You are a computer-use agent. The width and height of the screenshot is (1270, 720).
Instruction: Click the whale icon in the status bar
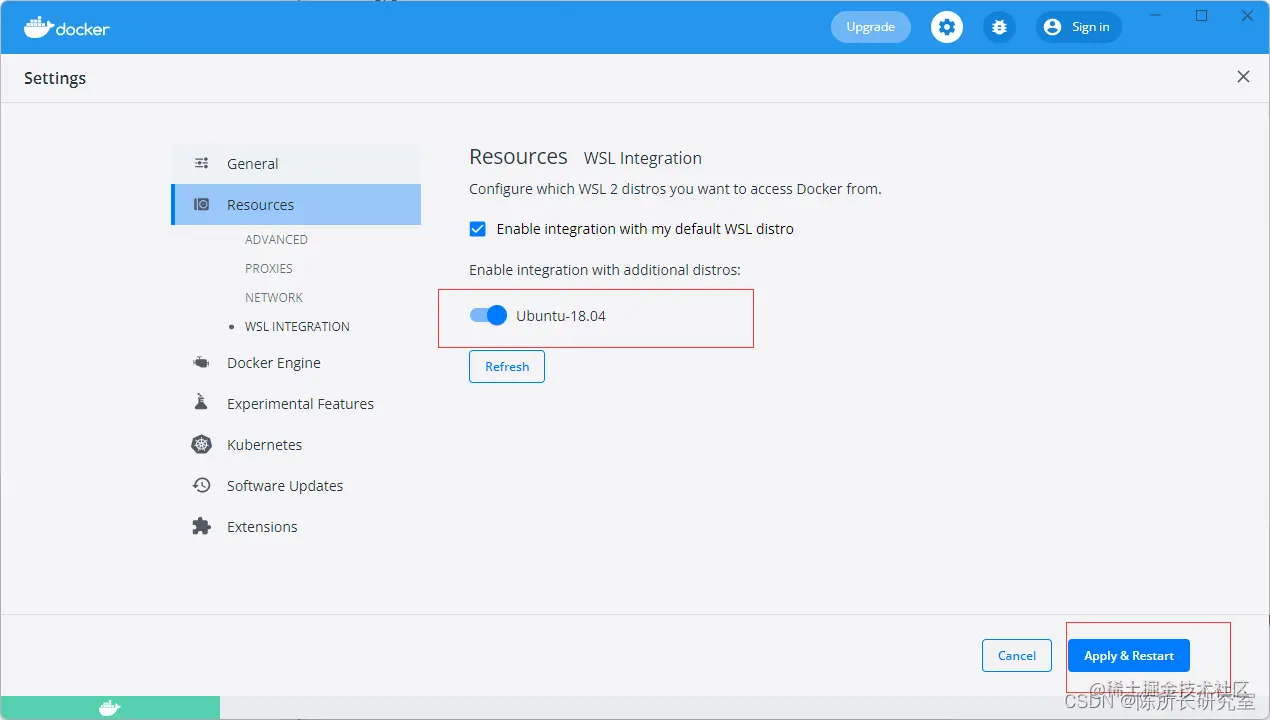pos(110,708)
